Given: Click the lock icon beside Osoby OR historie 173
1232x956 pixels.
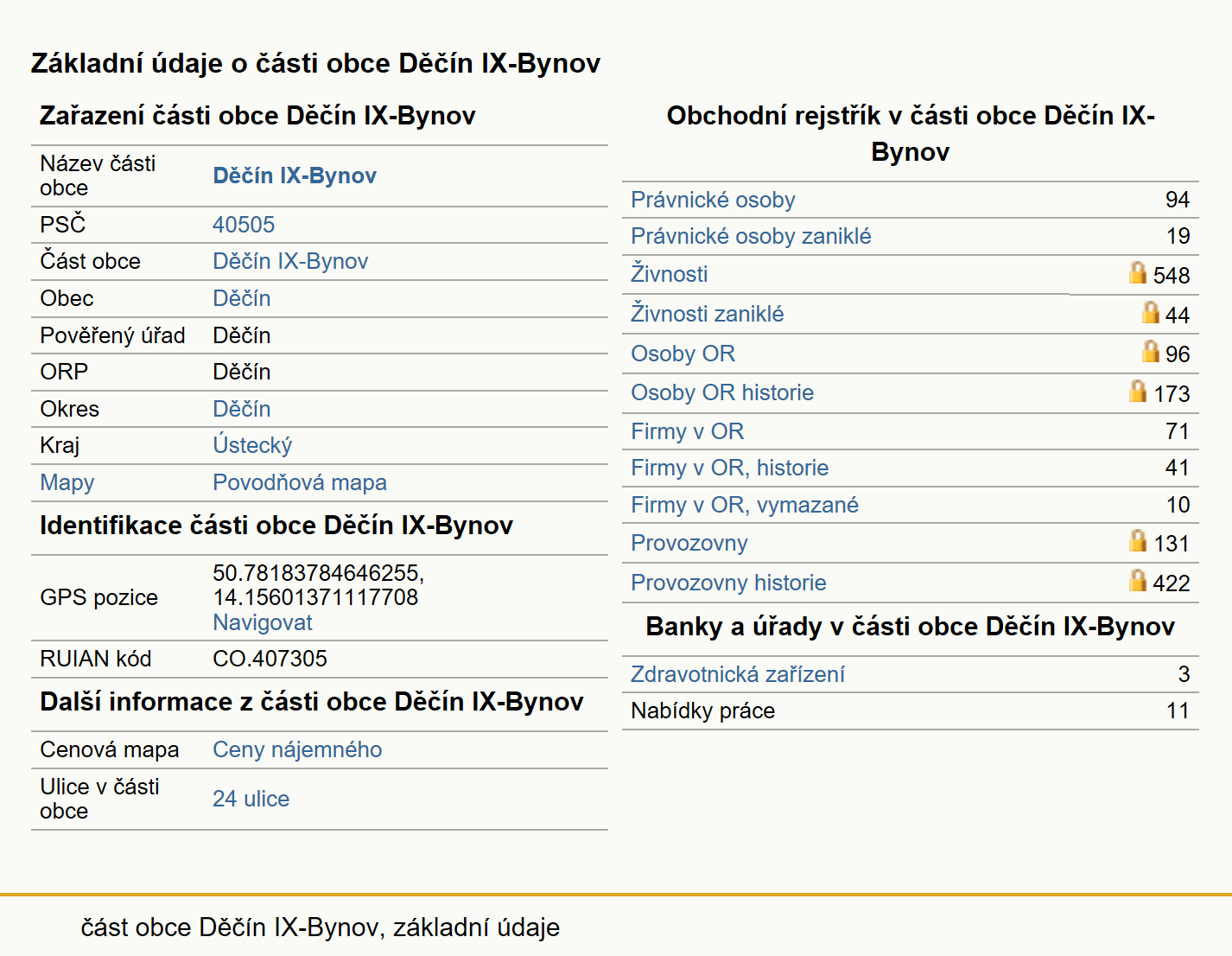Looking at the screenshot, I should (1138, 391).
